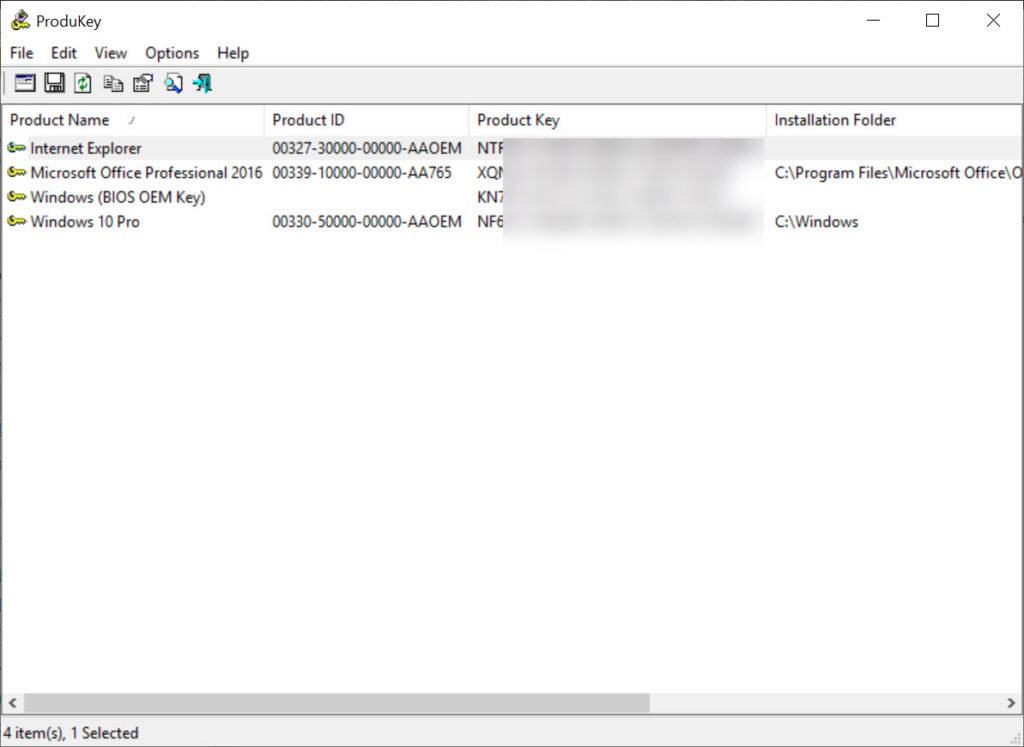Screen dimensions: 1024x747
Task: Open the Select Source toolbar icon
Action: click(x=25, y=83)
